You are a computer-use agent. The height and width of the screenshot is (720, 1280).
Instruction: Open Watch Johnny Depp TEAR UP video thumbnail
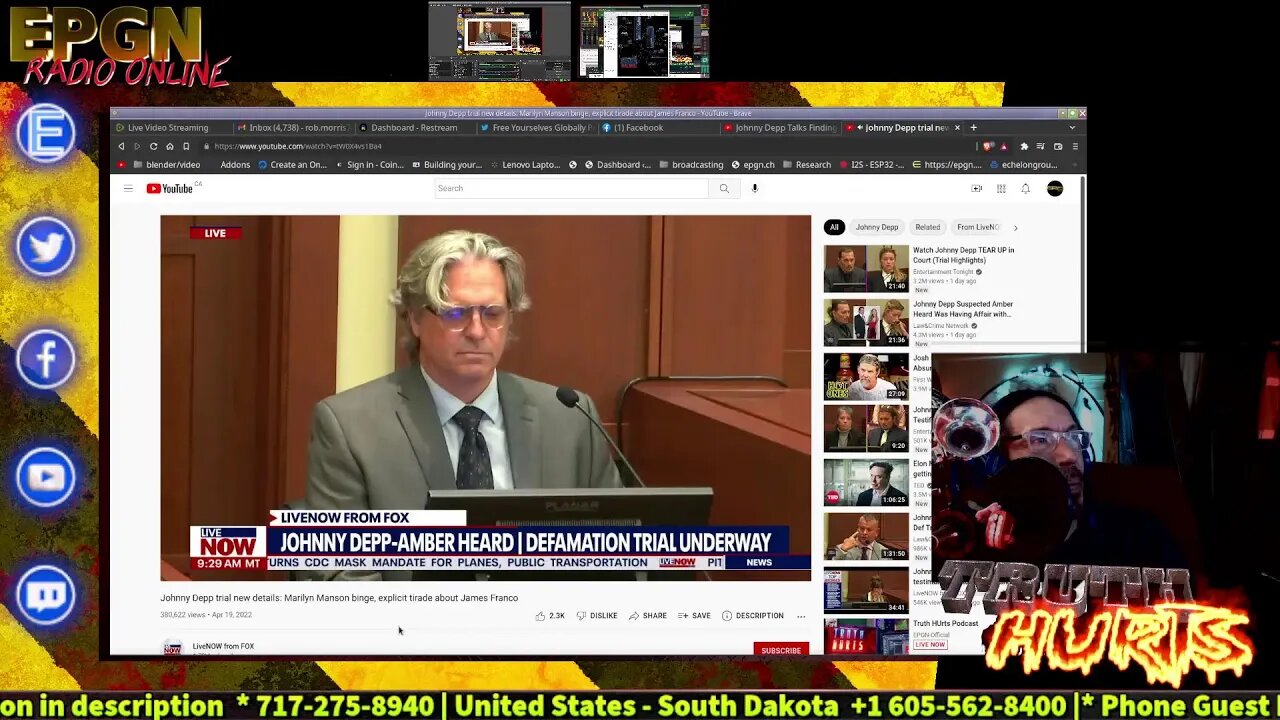[866, 269]
